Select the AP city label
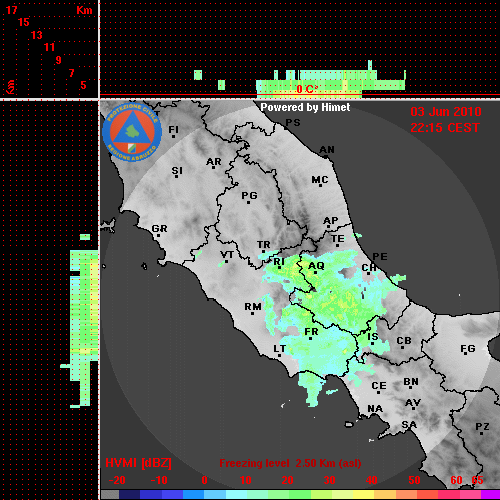This screenshot has height=500, width=500. (x=331, y=221)
